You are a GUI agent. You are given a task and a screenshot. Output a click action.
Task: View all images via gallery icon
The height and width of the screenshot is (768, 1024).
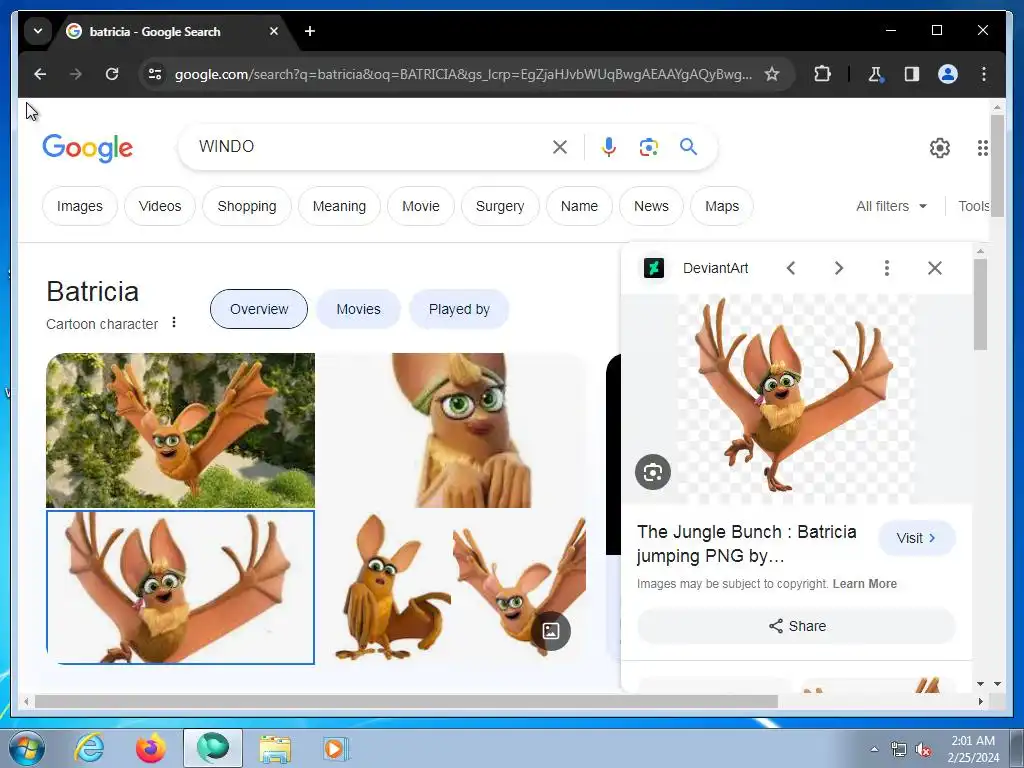pyautogui.click(x=551, y=631)
